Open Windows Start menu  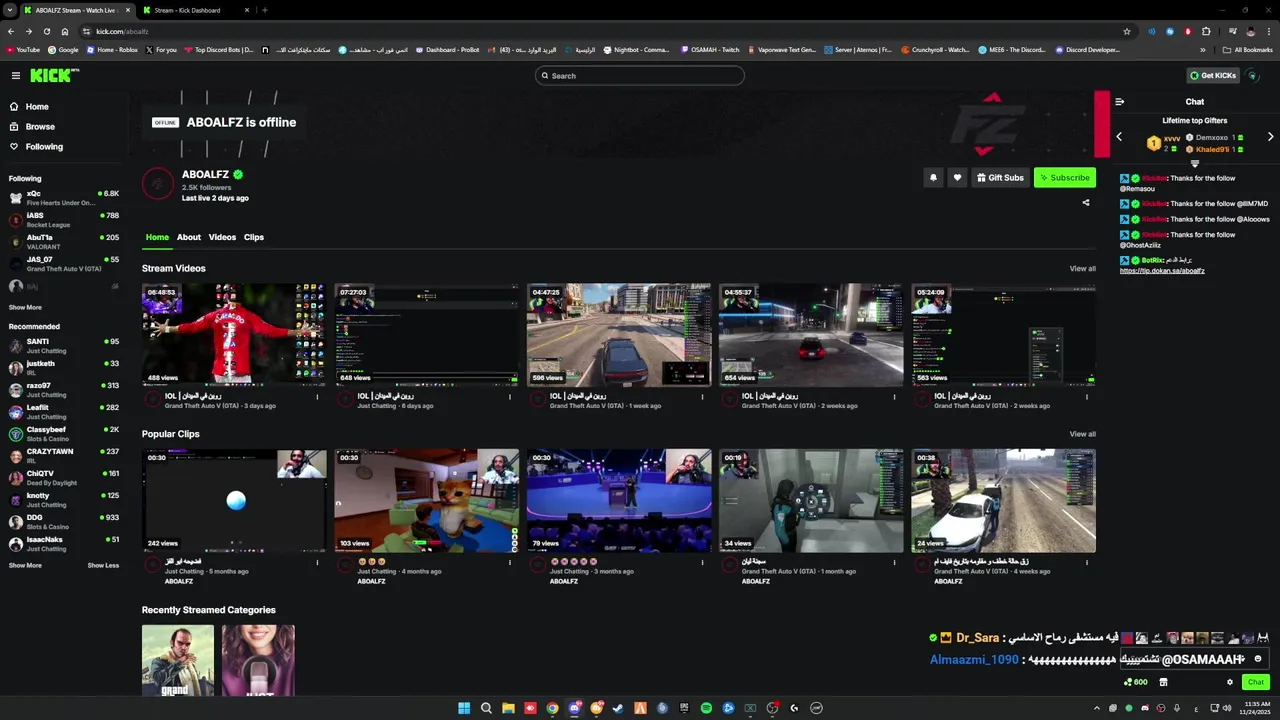464,708
